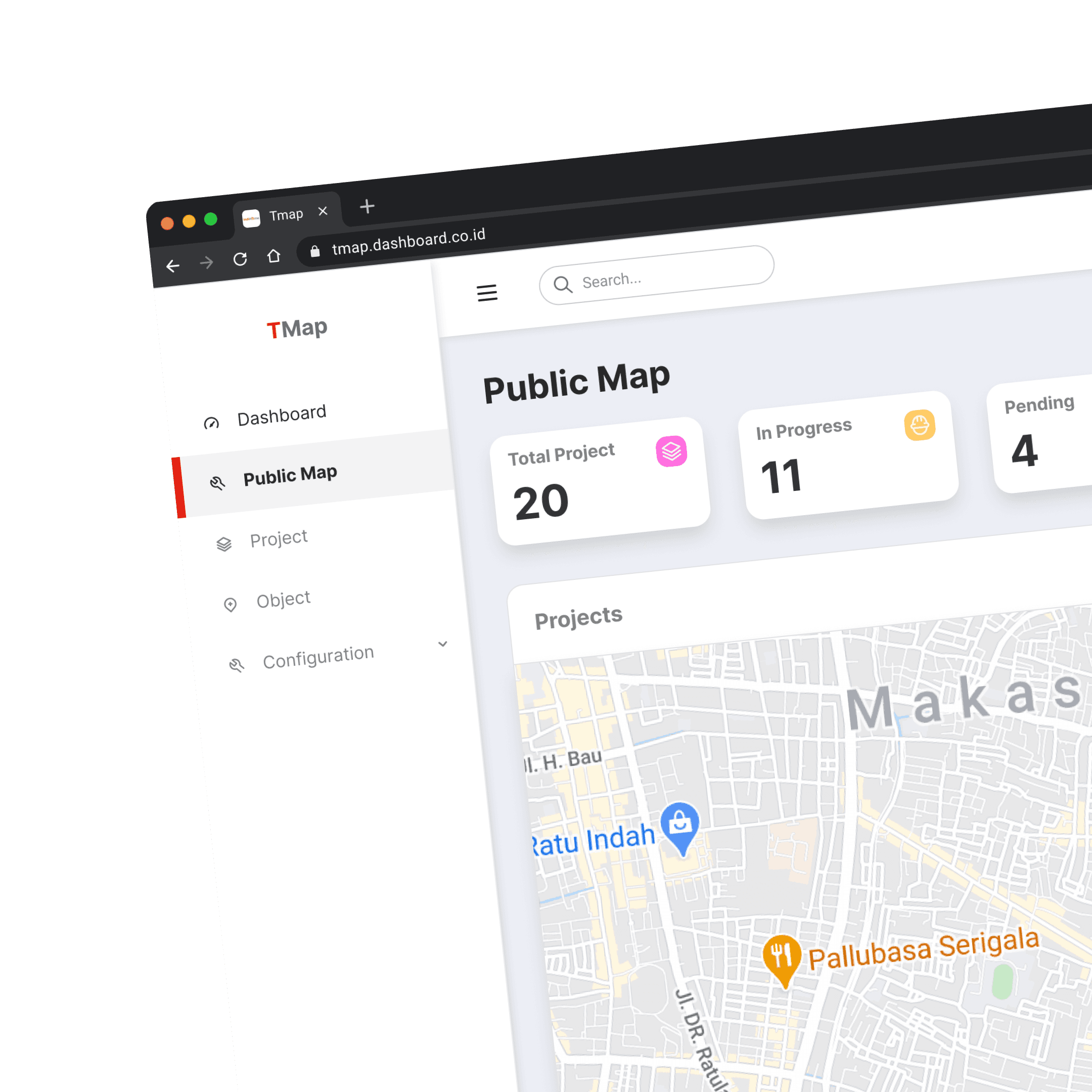1092x1092 pixels.
Task: Click the Public Map page heading
Action: tap(576, 383)
